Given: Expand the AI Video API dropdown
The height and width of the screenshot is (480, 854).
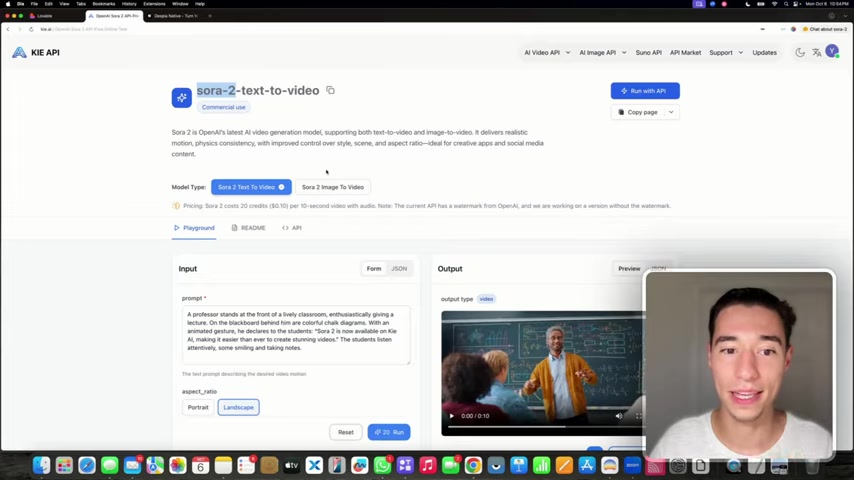Looking at the screenshot, I should (546, 52).
